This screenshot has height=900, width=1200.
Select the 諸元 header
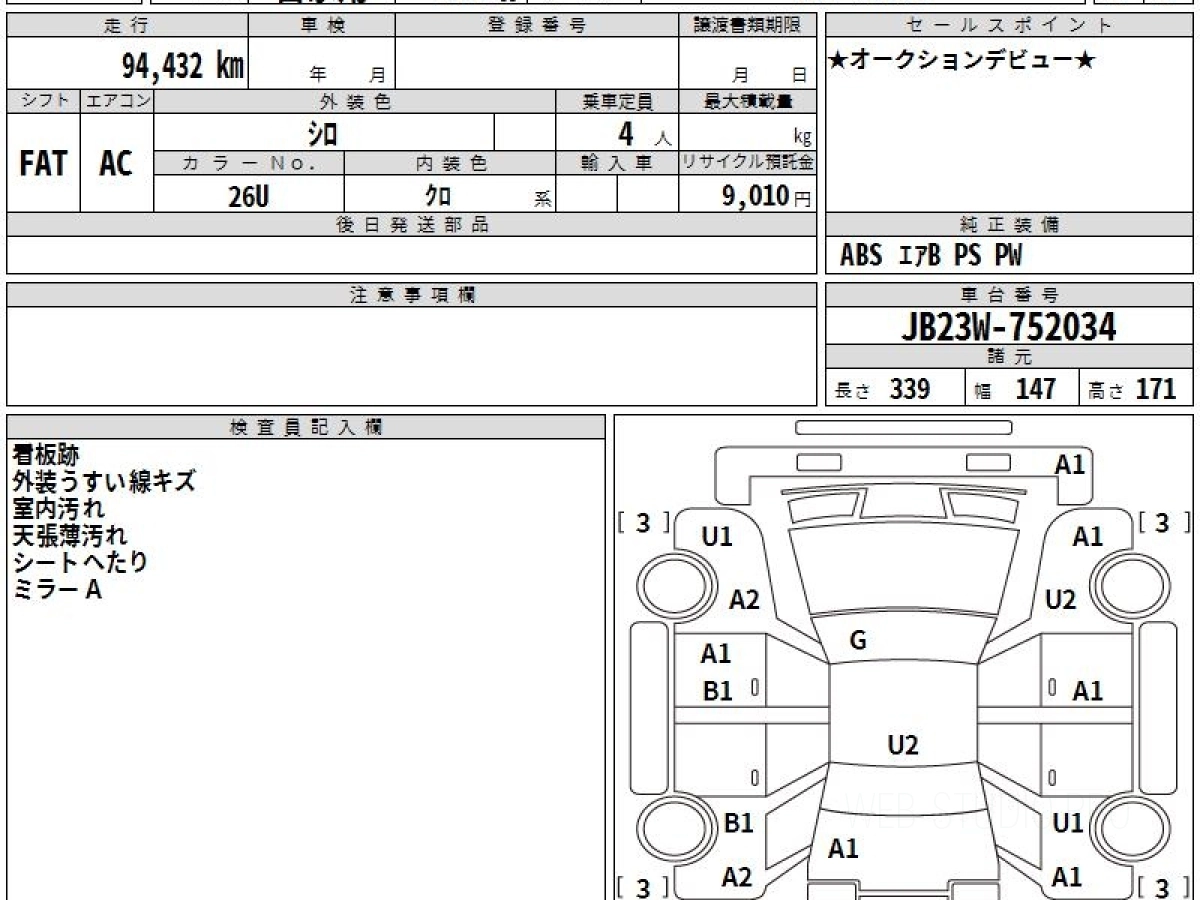[1010, 357]
